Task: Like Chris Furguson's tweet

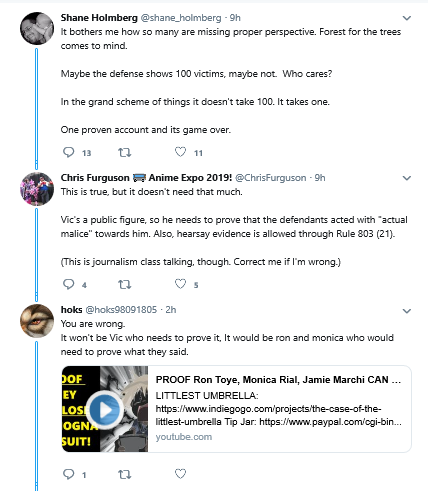Action: (180, 284)
